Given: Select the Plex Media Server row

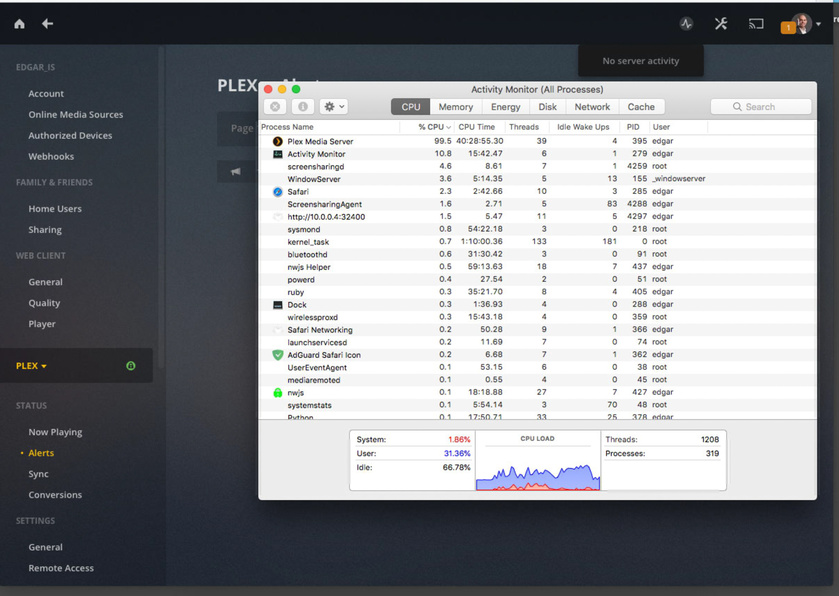Looking at the screenshot, I should click(537, 141).
